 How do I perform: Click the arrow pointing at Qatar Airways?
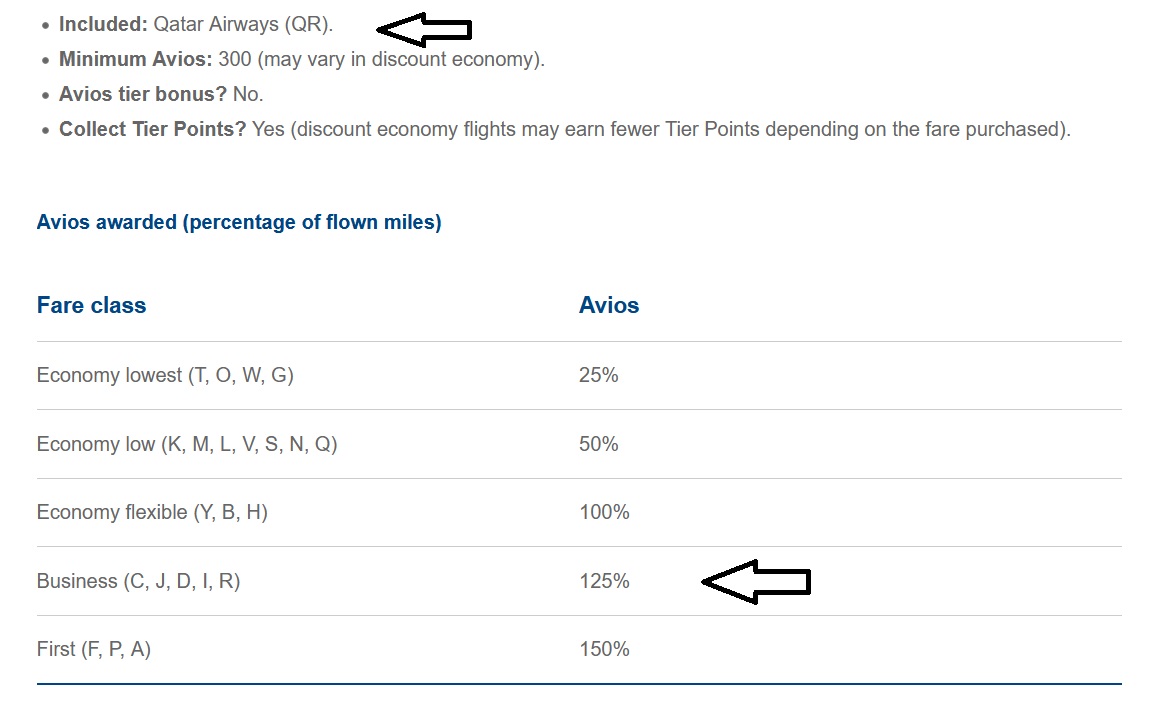point(424,31)
